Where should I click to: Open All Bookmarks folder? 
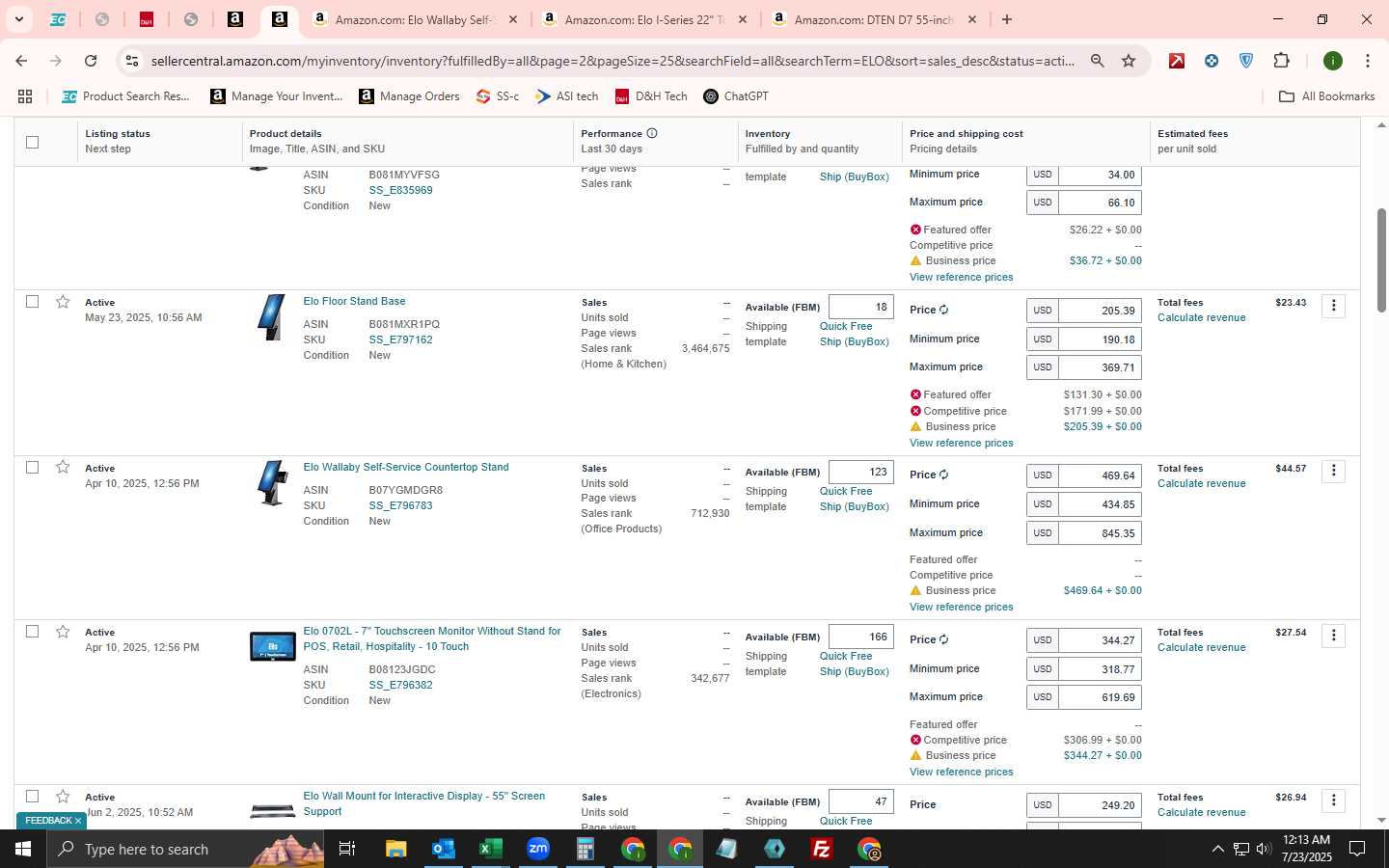click(x=1326, y=96)
